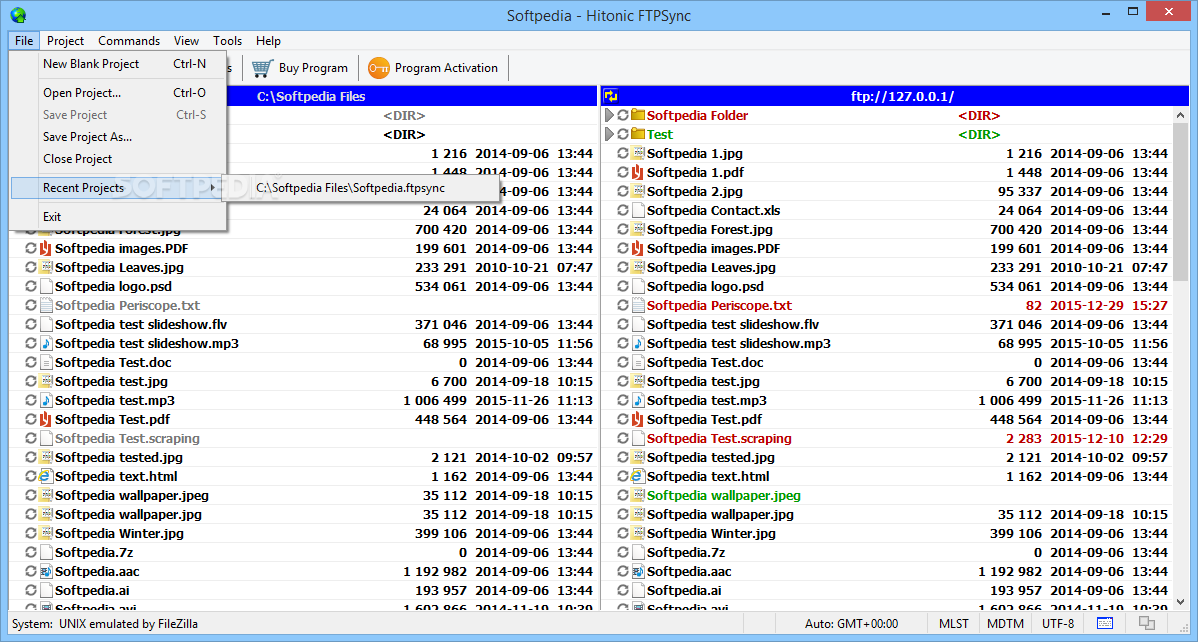Click the ftp://127.0.0.1/ panel header
This screenshot has height=642, width=1198.
pyautogui.click(x=902, y=96)
